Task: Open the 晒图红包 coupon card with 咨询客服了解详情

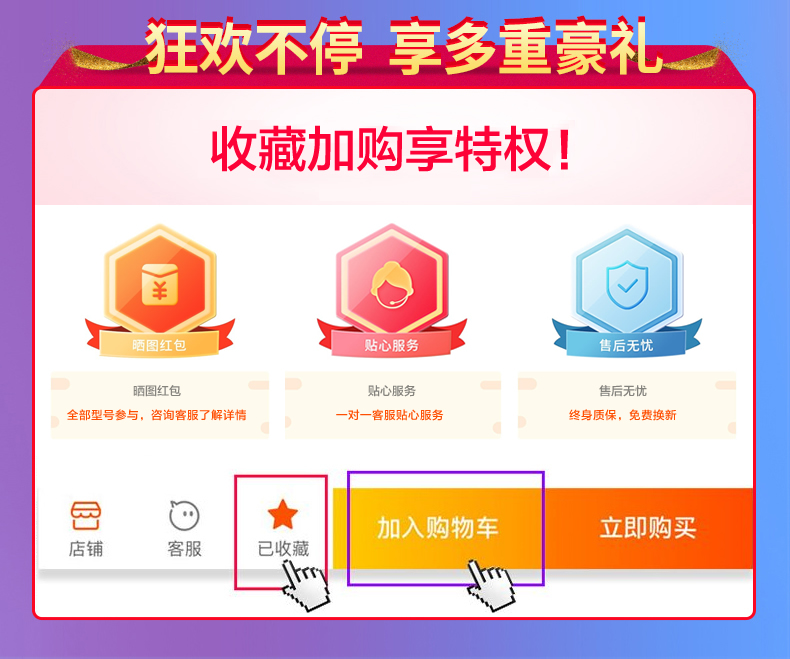Action: tap(160, 405)
